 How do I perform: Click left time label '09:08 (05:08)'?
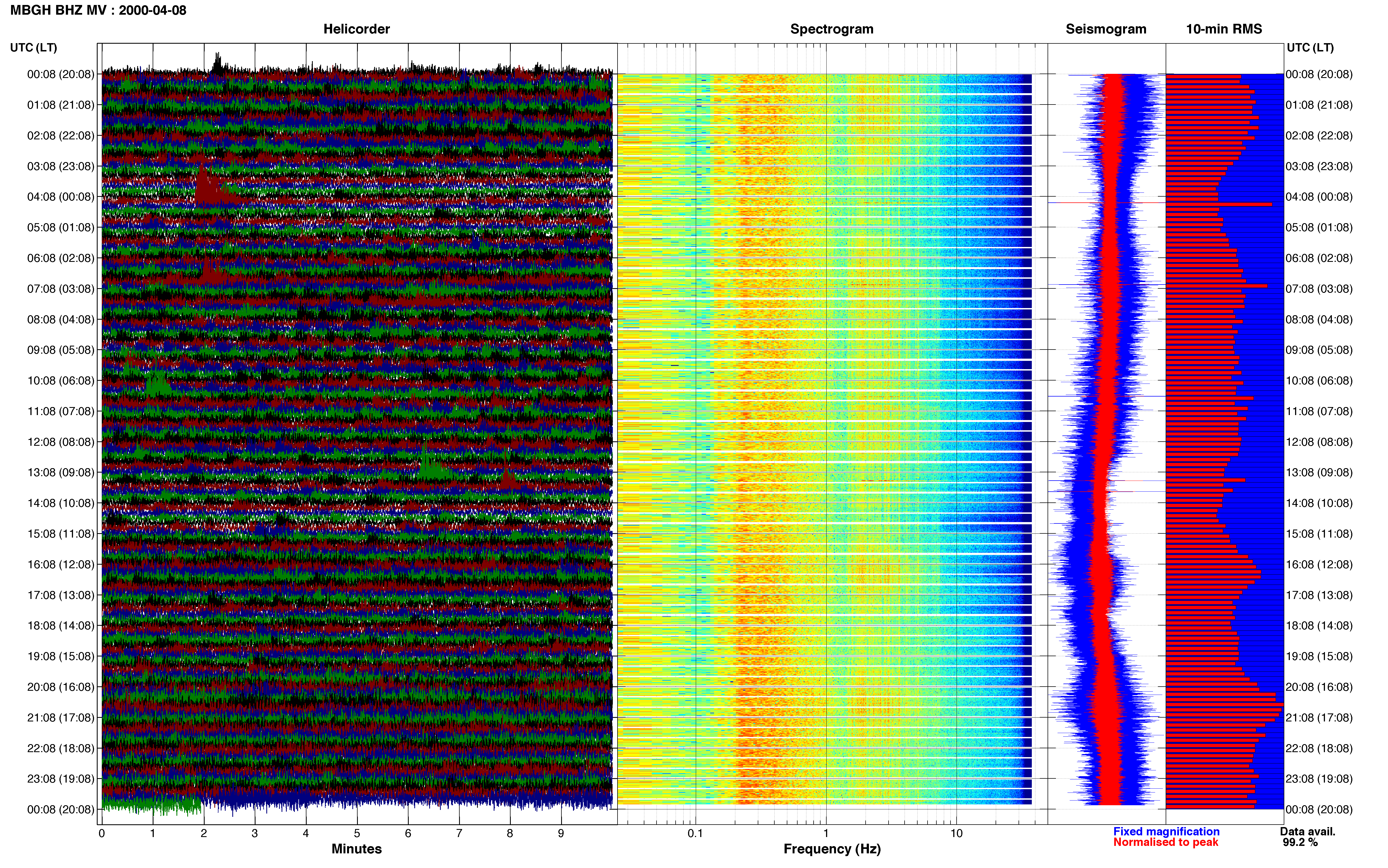[61, 350]
